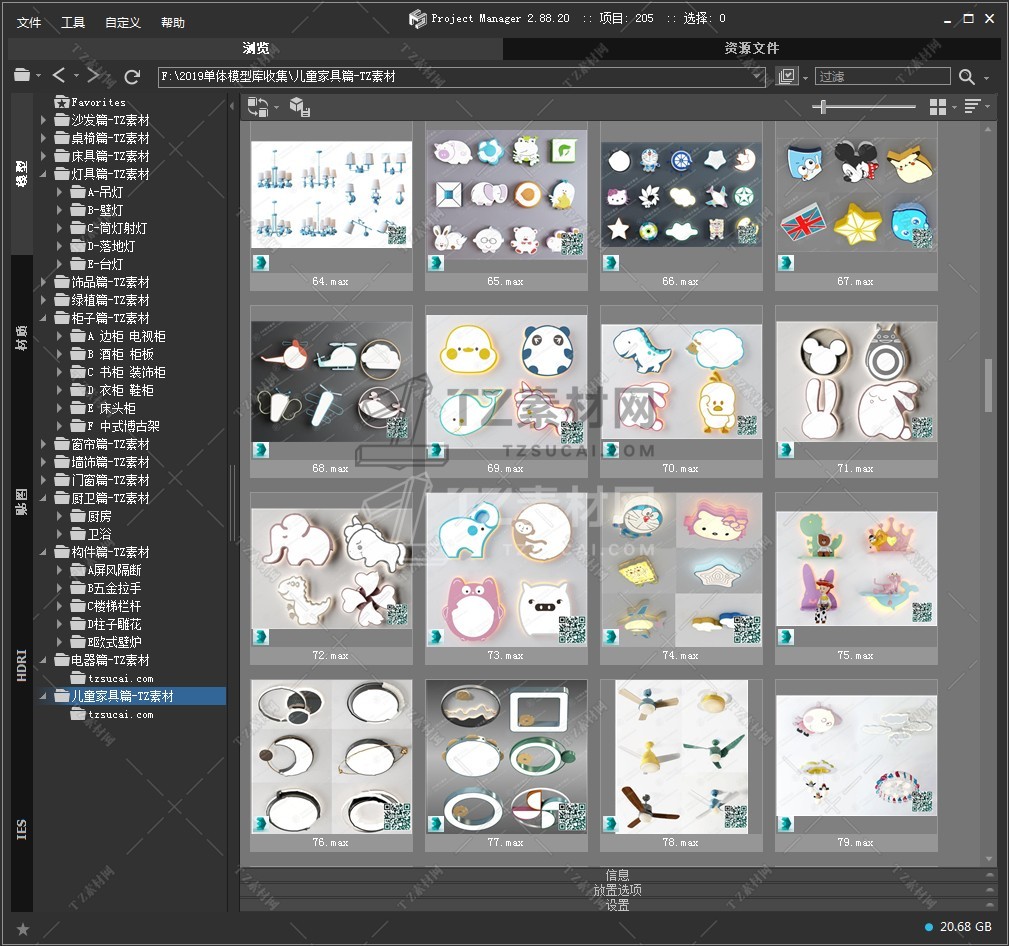Select the 65.max animal lamps thumbnail

click(506, 196)
